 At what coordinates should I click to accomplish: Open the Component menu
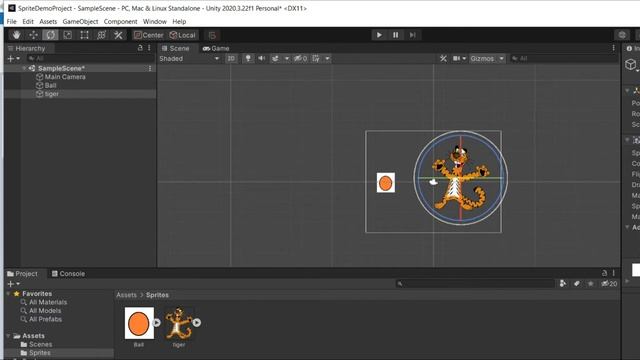120,22
